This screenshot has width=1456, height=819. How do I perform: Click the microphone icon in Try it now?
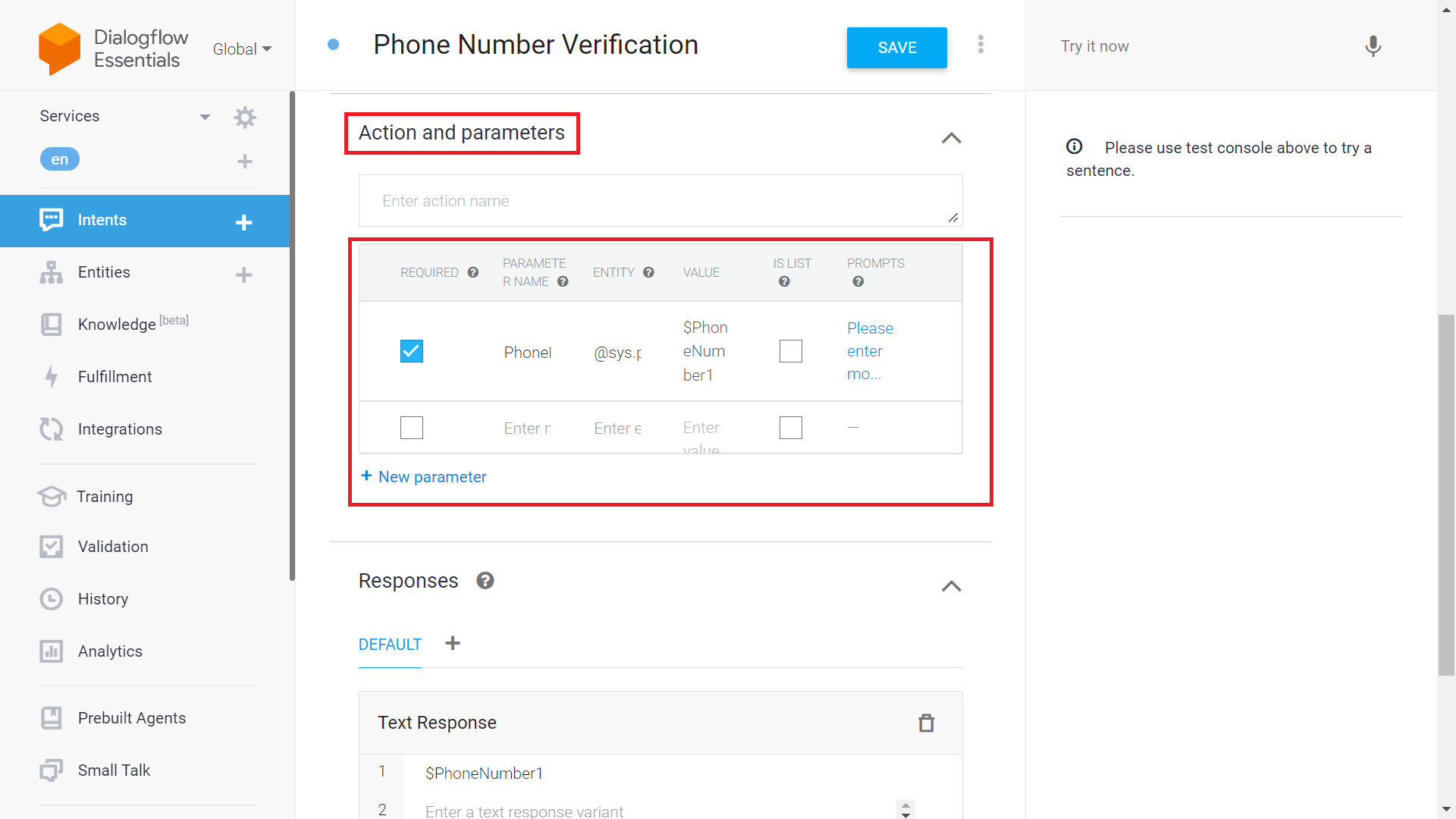(1373, 46)
